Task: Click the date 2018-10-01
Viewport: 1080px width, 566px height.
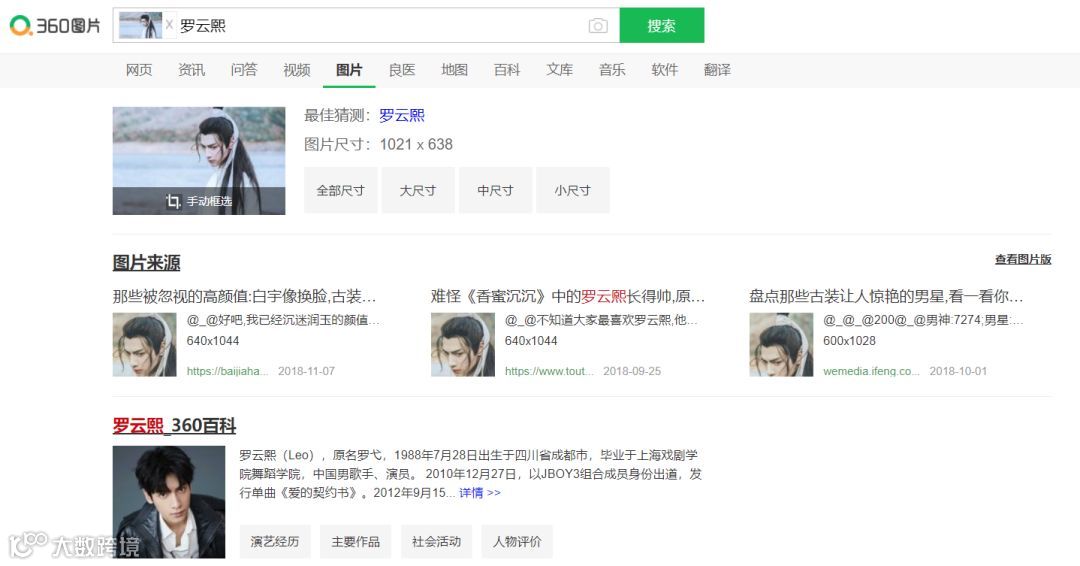Action: click(x=958, y=370)
